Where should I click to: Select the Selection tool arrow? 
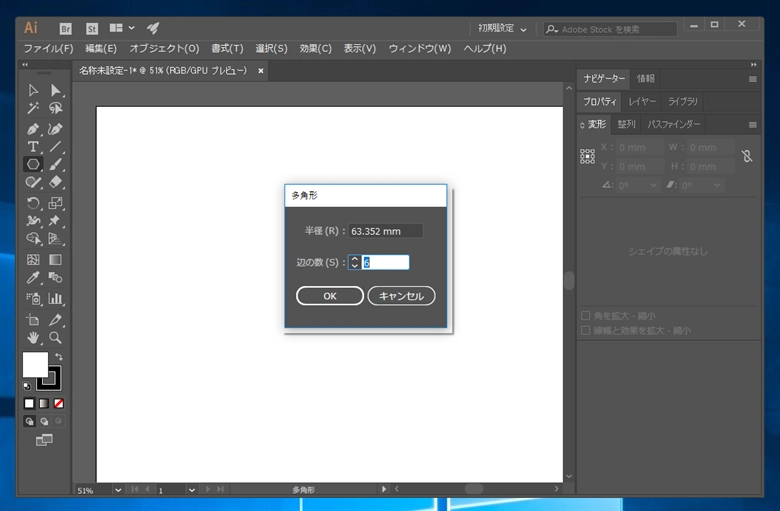[x=33, y=90]
